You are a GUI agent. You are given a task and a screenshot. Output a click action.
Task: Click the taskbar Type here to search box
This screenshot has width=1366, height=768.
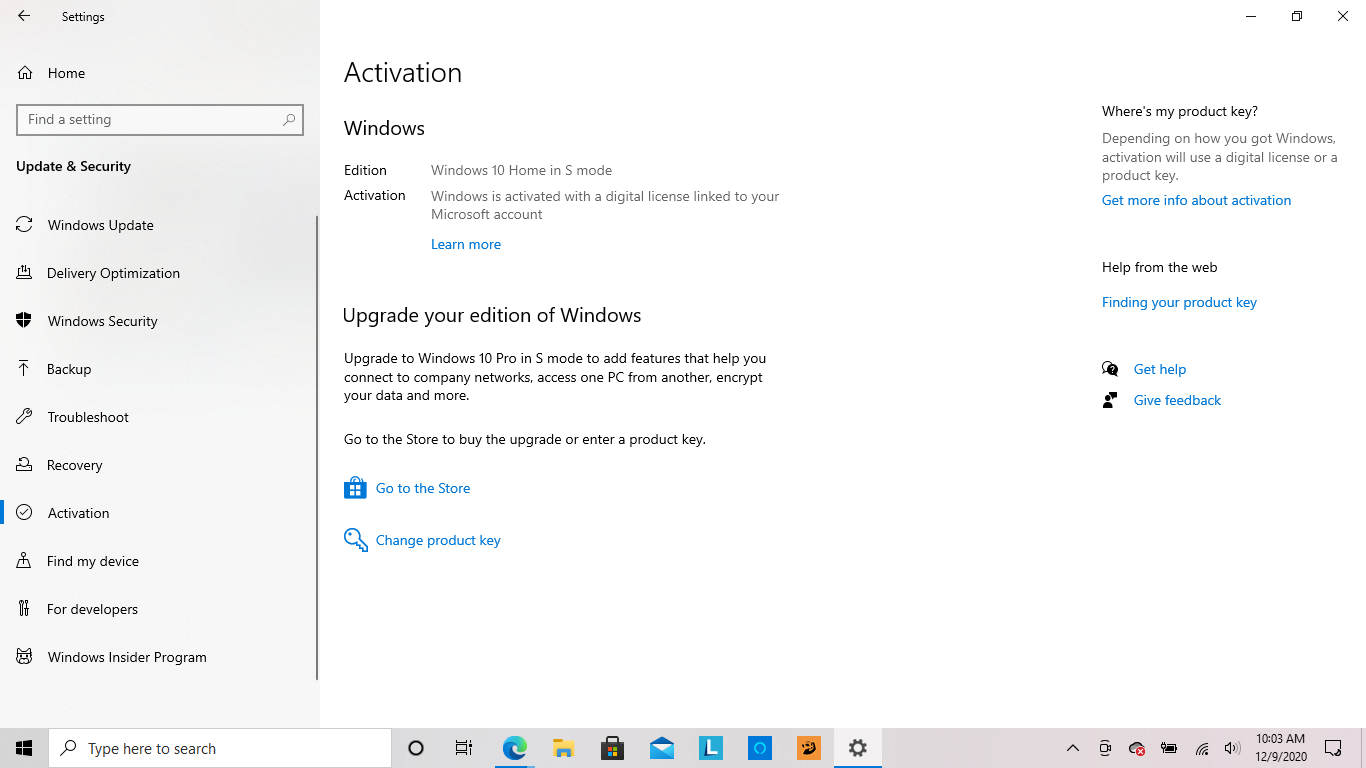[x=220, y=748]
